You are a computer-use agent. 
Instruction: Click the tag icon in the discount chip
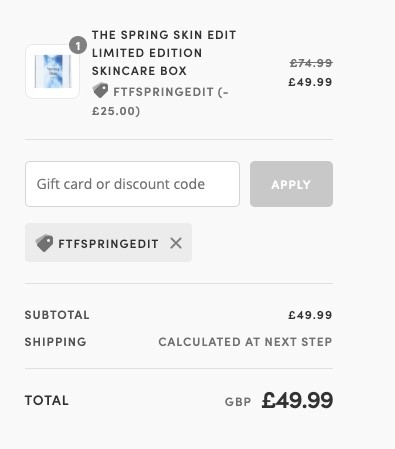click(x=44, y=243)
